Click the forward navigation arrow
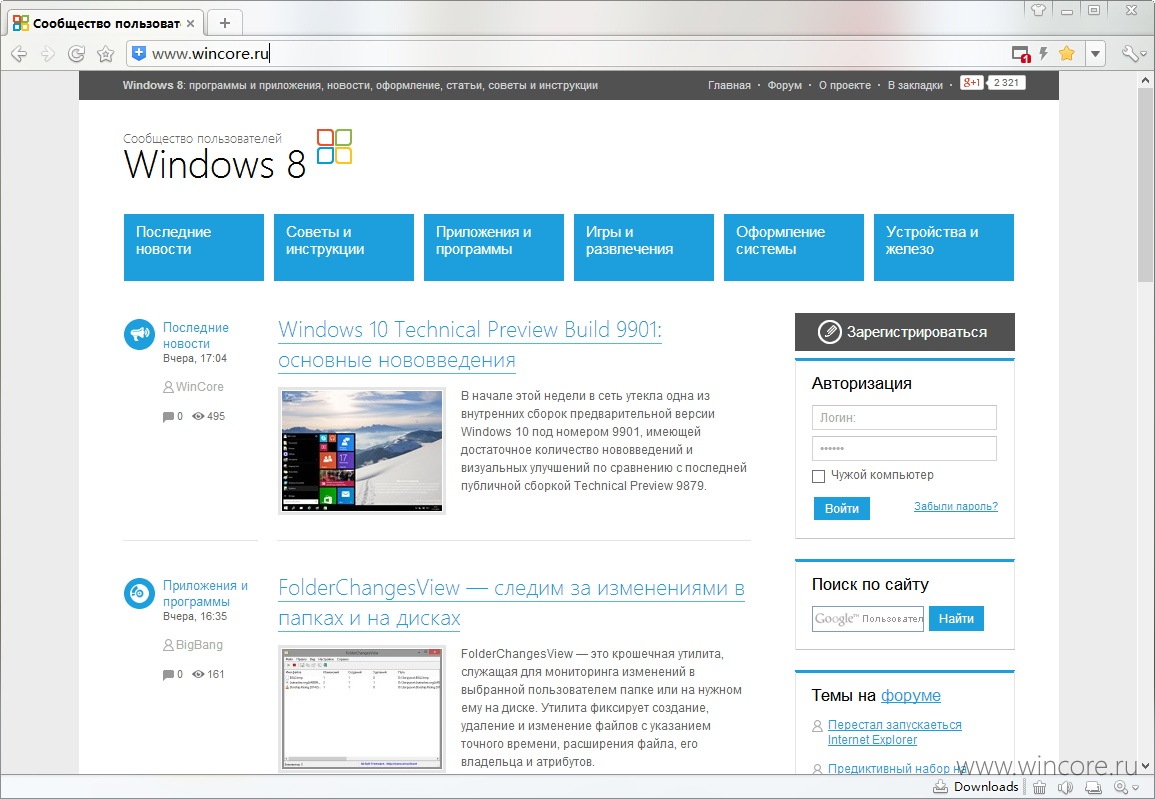This screenshot has width=1155, height=799. coord(48,53)
